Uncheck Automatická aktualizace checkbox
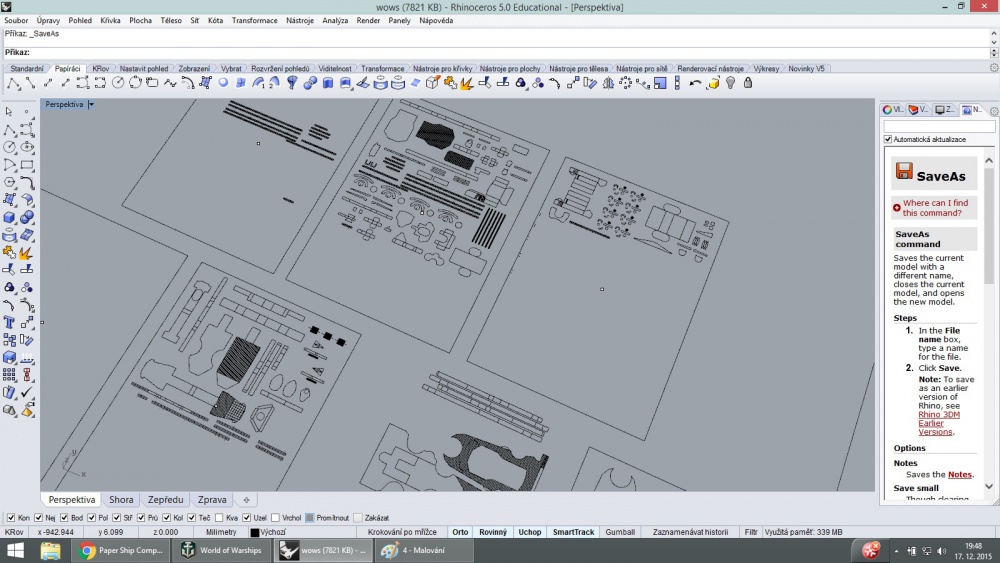 [888, 139]
